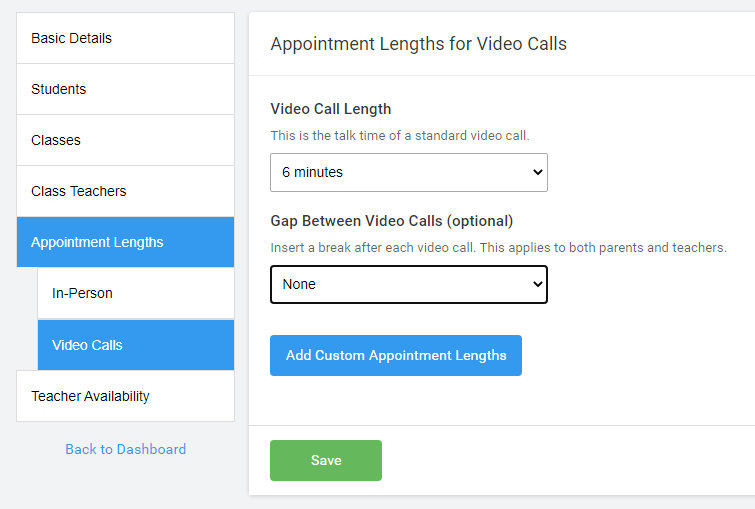Click Add Custom Appointment Lengths button
Image resolution: width=755 pixels, height=509 pixels.
(396, 355)
